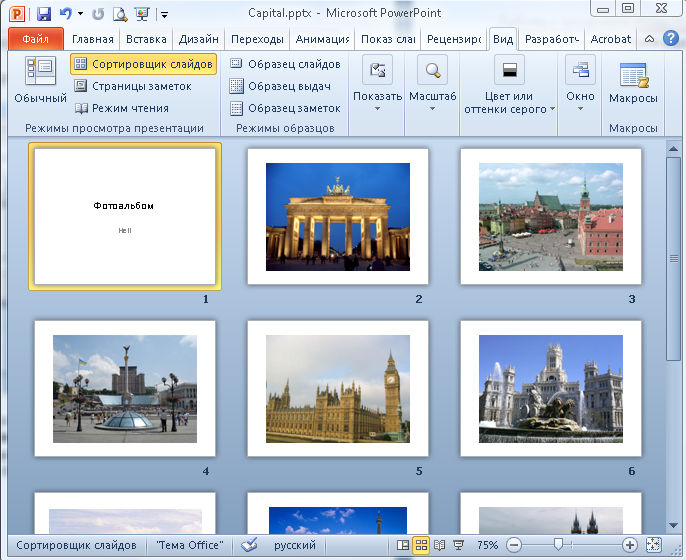This screenshot has height=560, width=686.
Task: Click the PowerPoint application icon
Action: click(x=17, y=14)
